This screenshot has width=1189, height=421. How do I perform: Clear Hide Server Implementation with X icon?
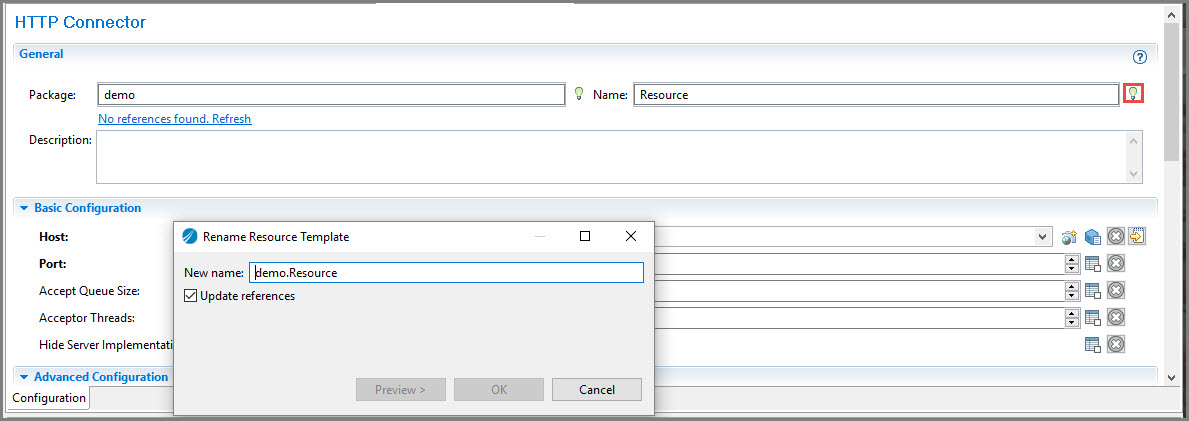tap(1115, 344)
